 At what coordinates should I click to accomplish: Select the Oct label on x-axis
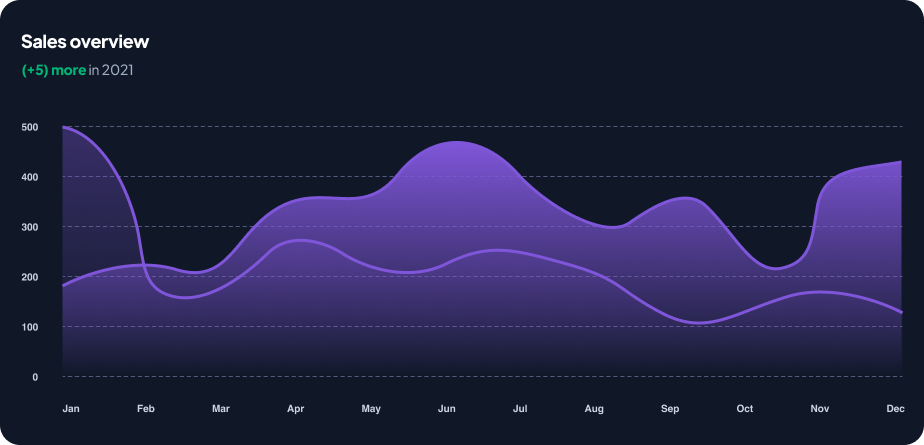click(x=745, y=409)
